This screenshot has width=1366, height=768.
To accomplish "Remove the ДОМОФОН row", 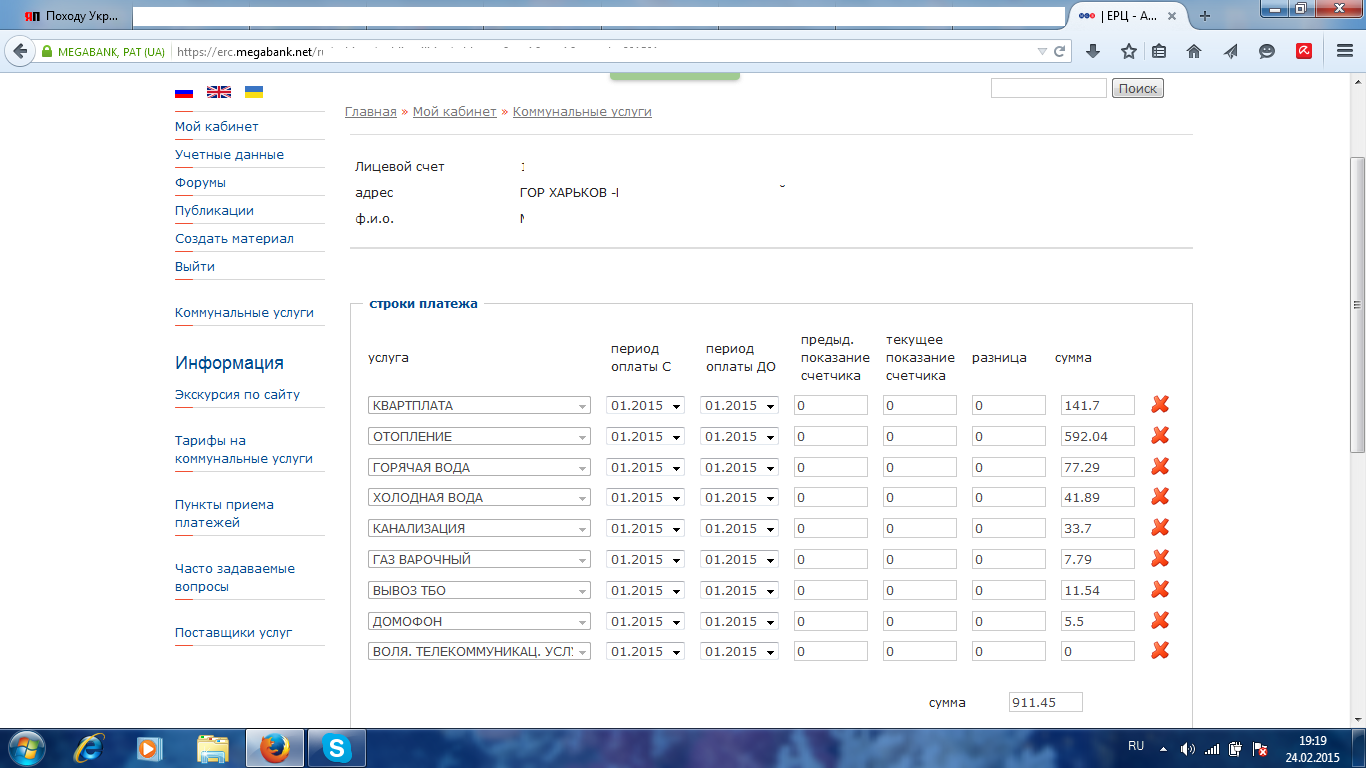I will (1160, 621).
